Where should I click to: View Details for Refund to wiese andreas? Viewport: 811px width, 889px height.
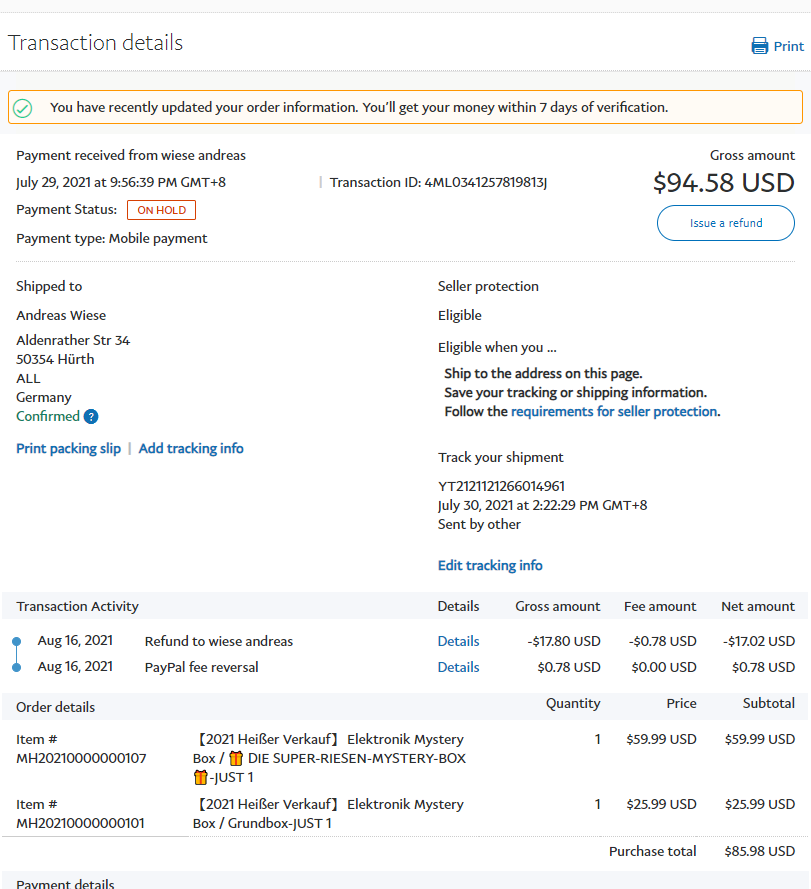(x=458, y=641)
